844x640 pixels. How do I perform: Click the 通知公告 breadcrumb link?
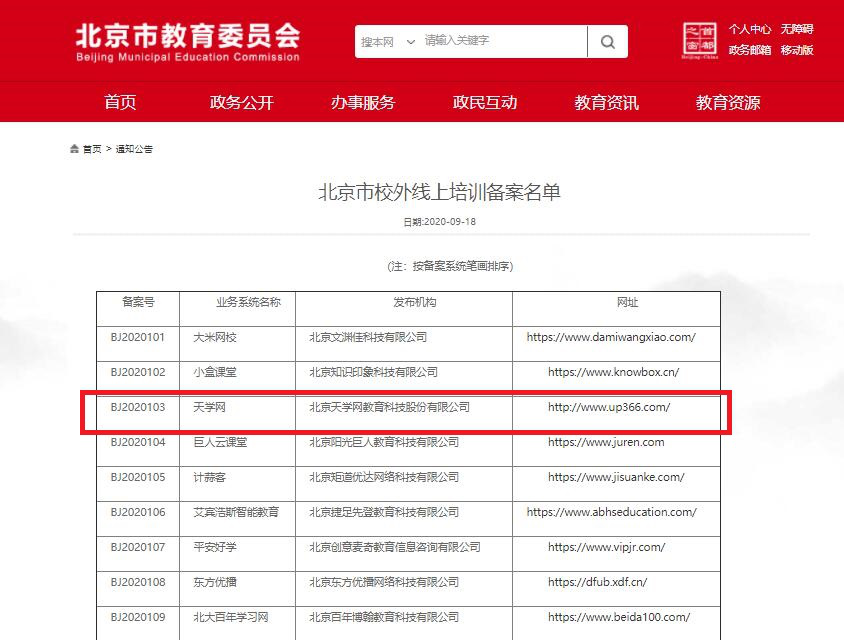[134, 149]
